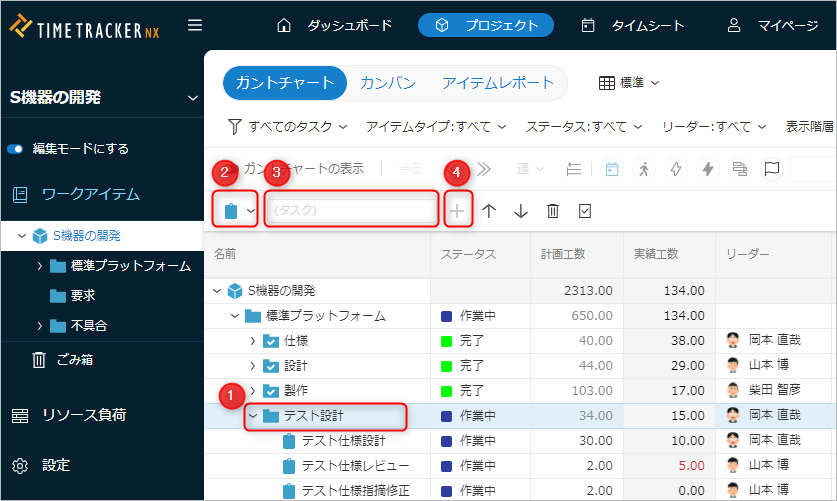Switch to the カンバン tab
This screenshot has height=501, width=837.
tap(388, 83)
